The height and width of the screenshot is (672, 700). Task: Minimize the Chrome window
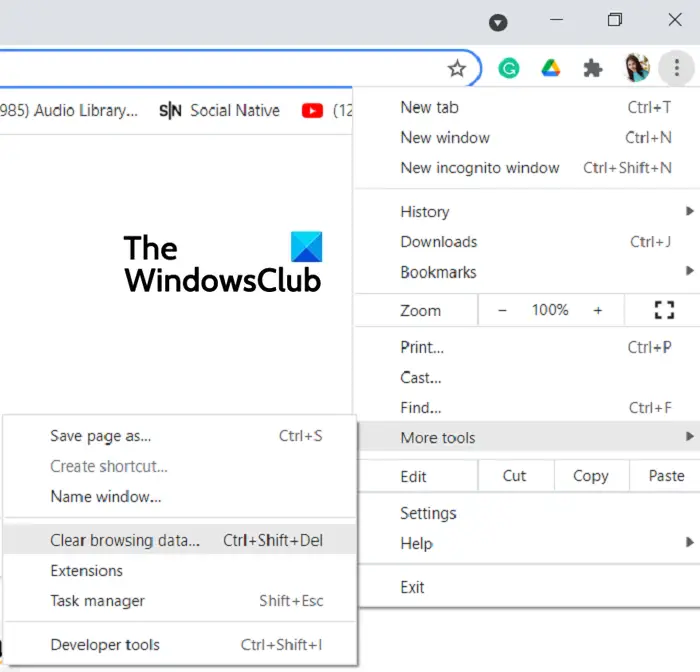[x=556, y=20]
